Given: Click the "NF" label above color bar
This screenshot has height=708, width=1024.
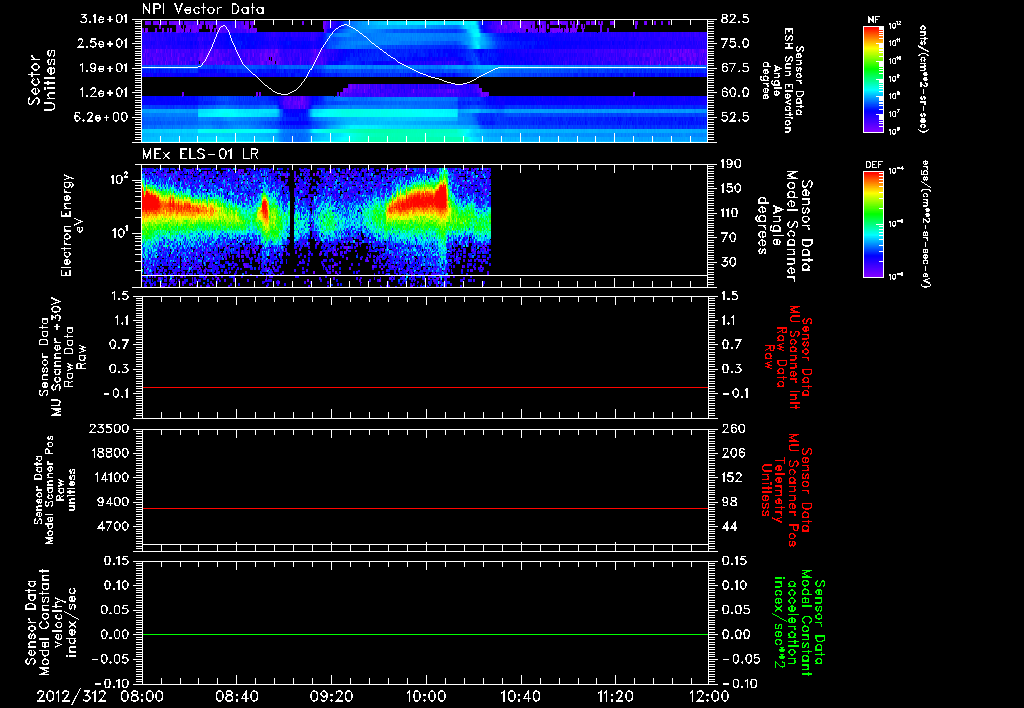Looking at the screenshot, I should 873,20.
